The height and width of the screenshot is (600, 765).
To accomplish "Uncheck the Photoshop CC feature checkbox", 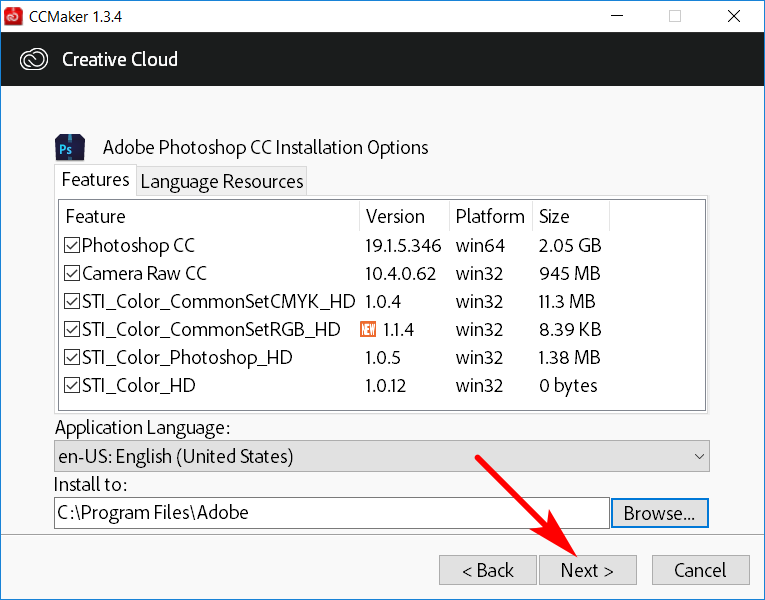I will [72, 245].
